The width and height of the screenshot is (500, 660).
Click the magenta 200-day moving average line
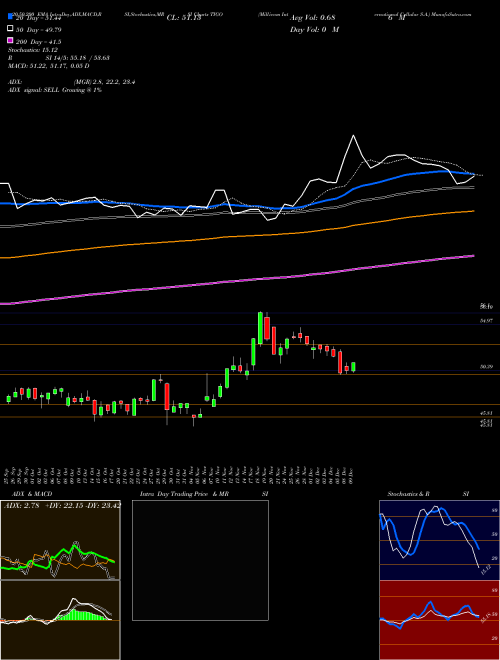coord(237,282)
